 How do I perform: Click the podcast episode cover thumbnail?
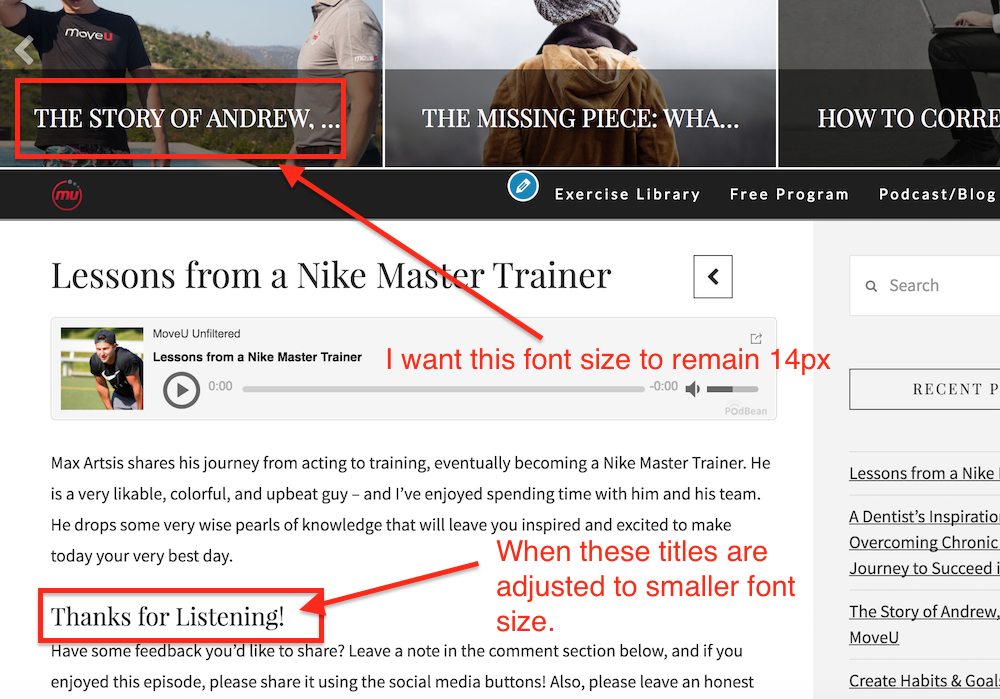coord(102,369)
